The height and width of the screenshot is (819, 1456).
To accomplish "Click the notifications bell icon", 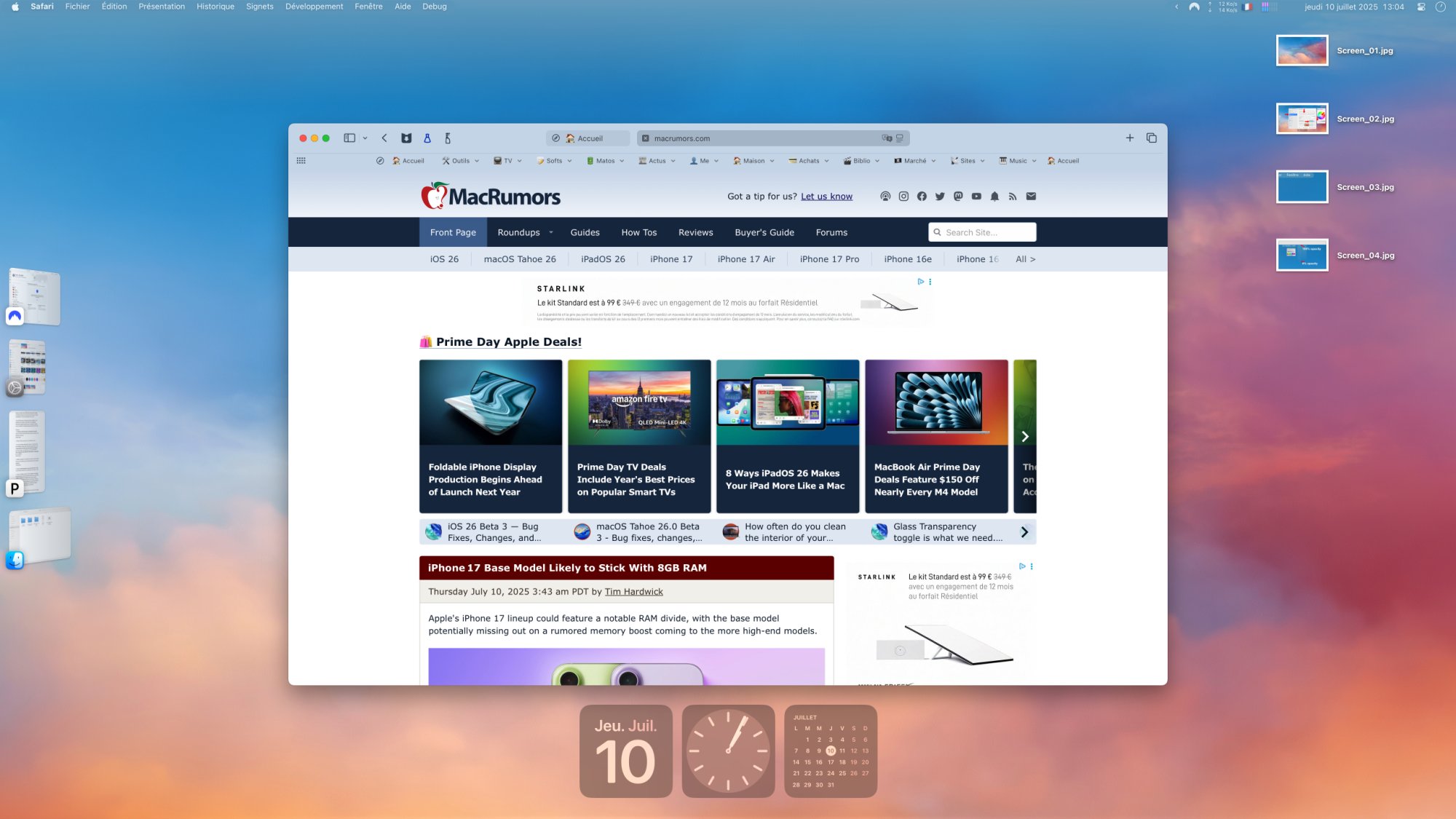I will coord(994,197).
